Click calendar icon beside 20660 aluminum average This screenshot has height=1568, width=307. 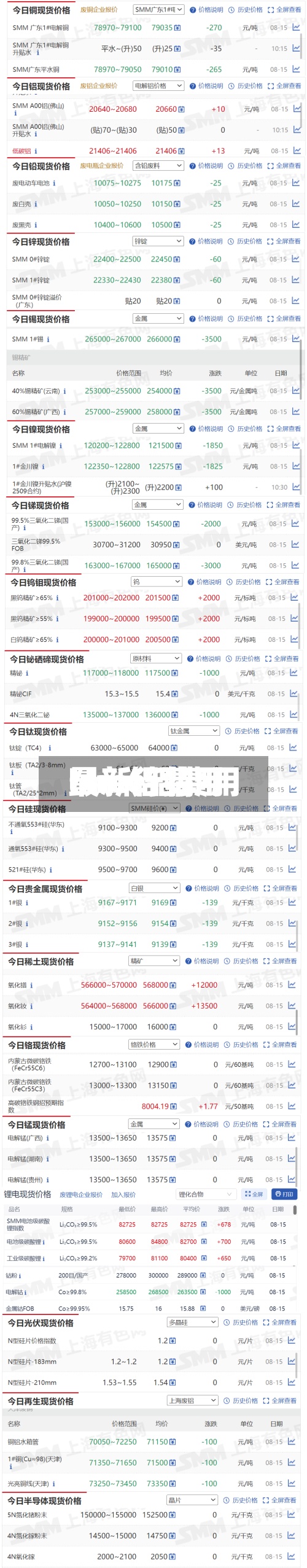[x=181, y=109]
